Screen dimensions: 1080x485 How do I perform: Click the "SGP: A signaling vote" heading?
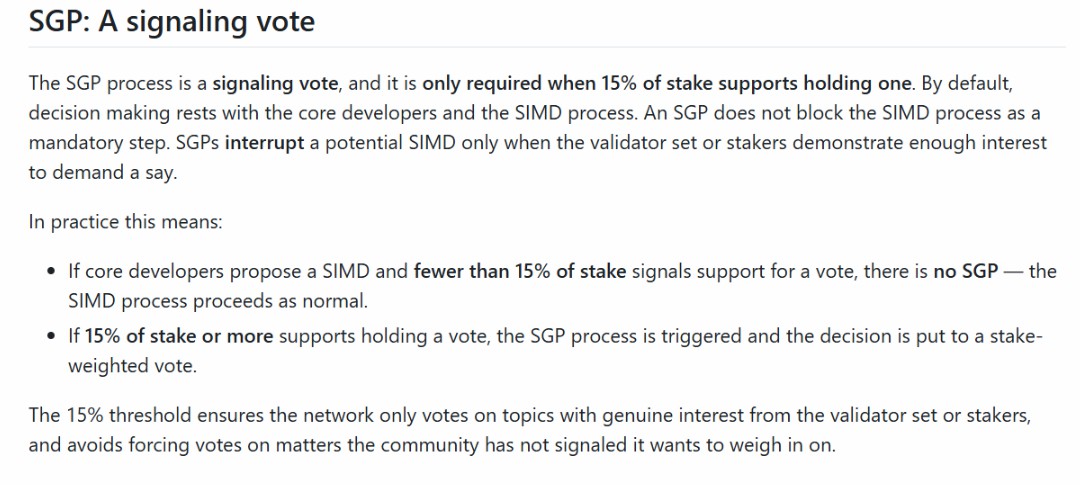(172, 21)
